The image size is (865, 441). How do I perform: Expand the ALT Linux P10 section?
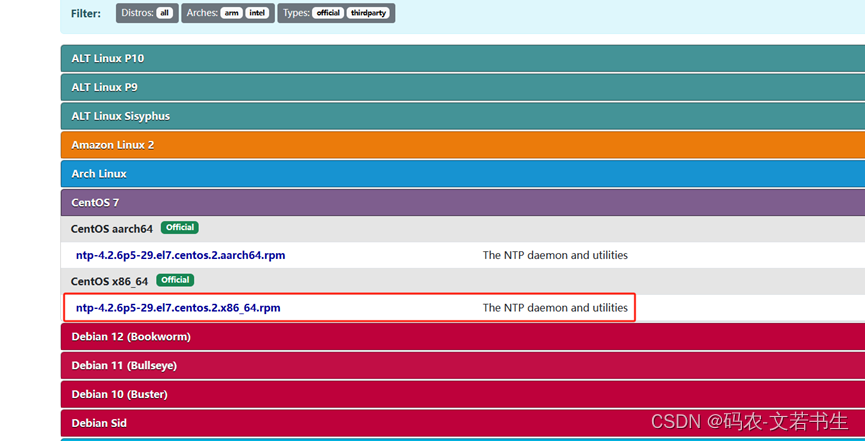pyautogui.click(x=463, y=59)
